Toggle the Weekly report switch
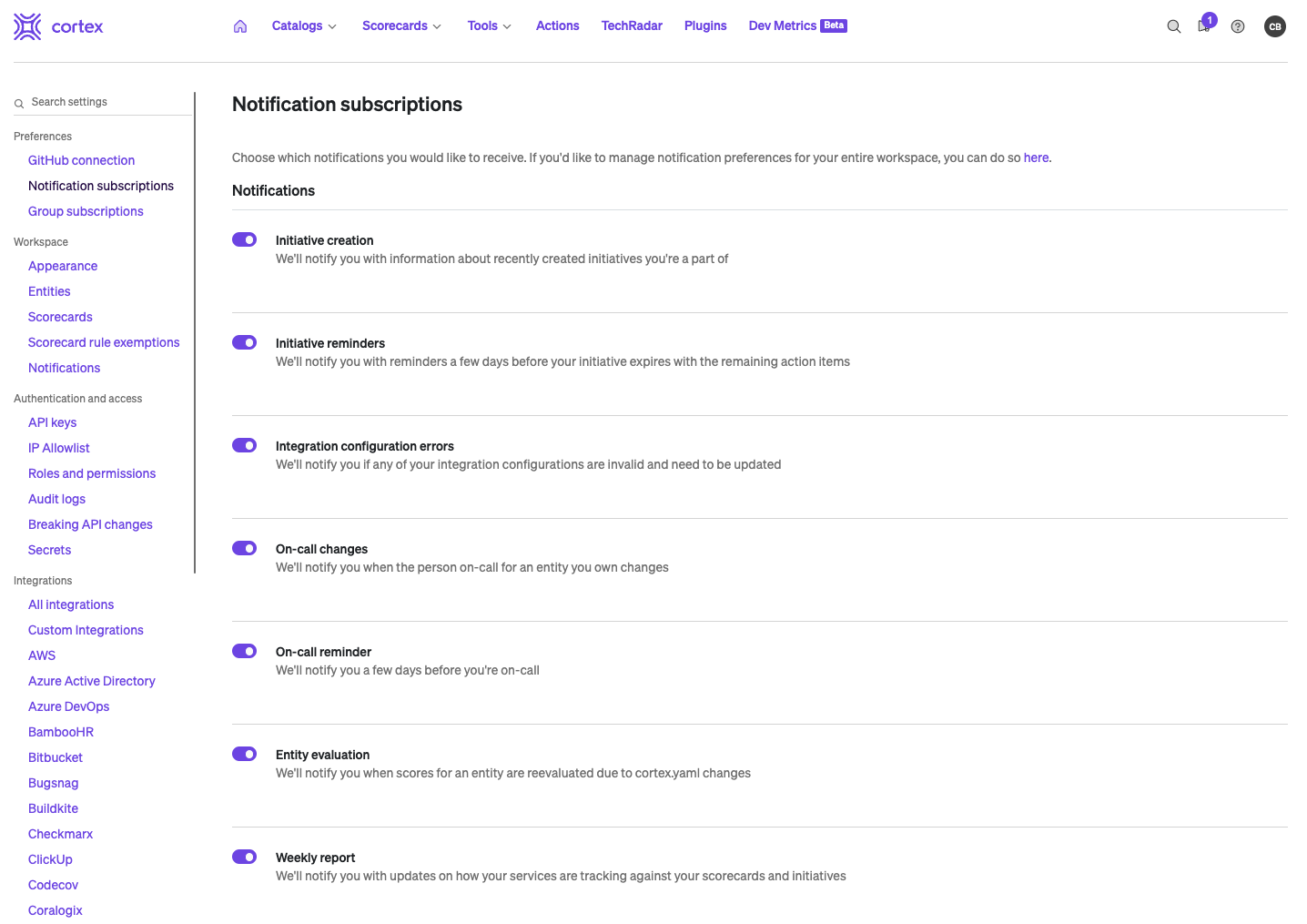This screenshot has height=924, width=1307. (244, 857)
